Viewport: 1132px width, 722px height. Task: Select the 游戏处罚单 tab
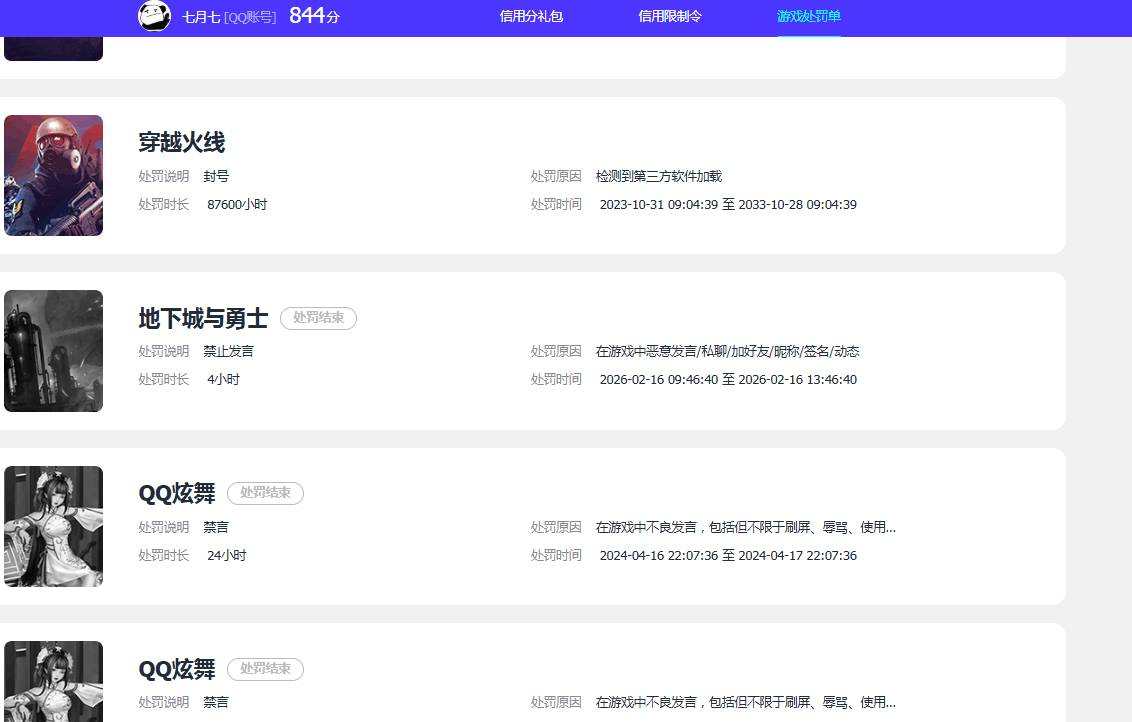click(809, 16)
